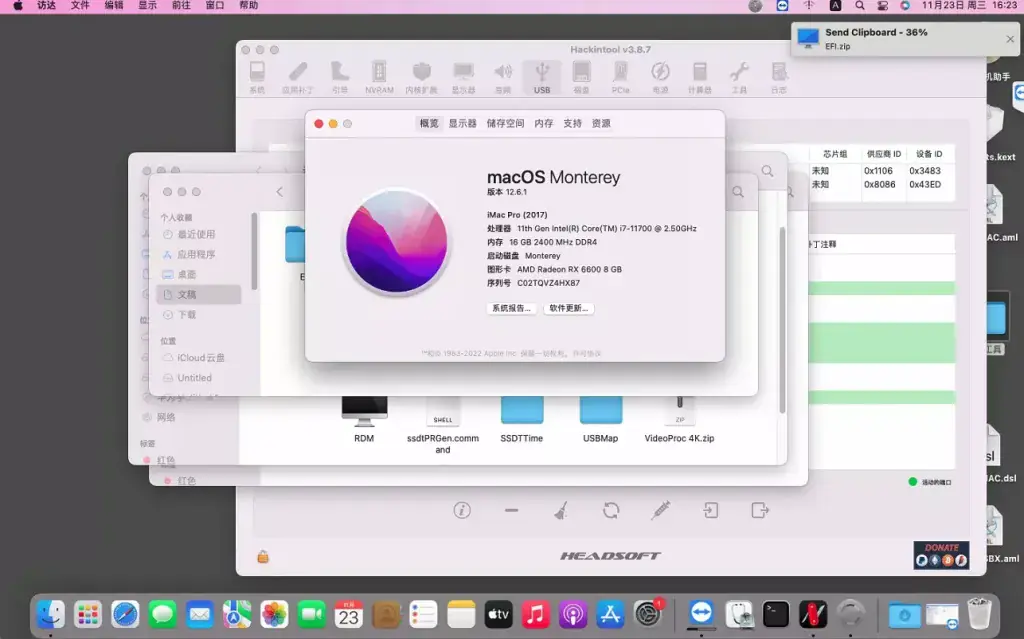Click the Finder window vertical scrollbar
Screen dimensions: 1024x639
tap(782, 320)
